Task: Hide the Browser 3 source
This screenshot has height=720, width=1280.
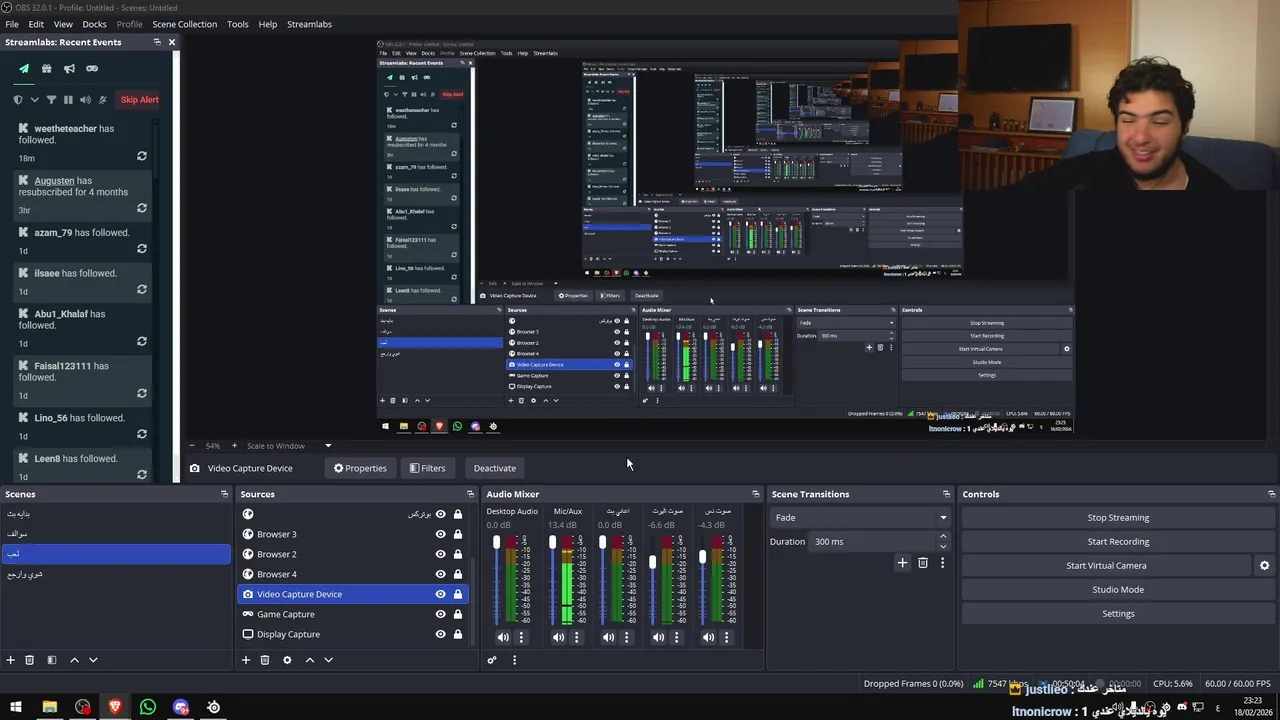Action: [440, 534]
